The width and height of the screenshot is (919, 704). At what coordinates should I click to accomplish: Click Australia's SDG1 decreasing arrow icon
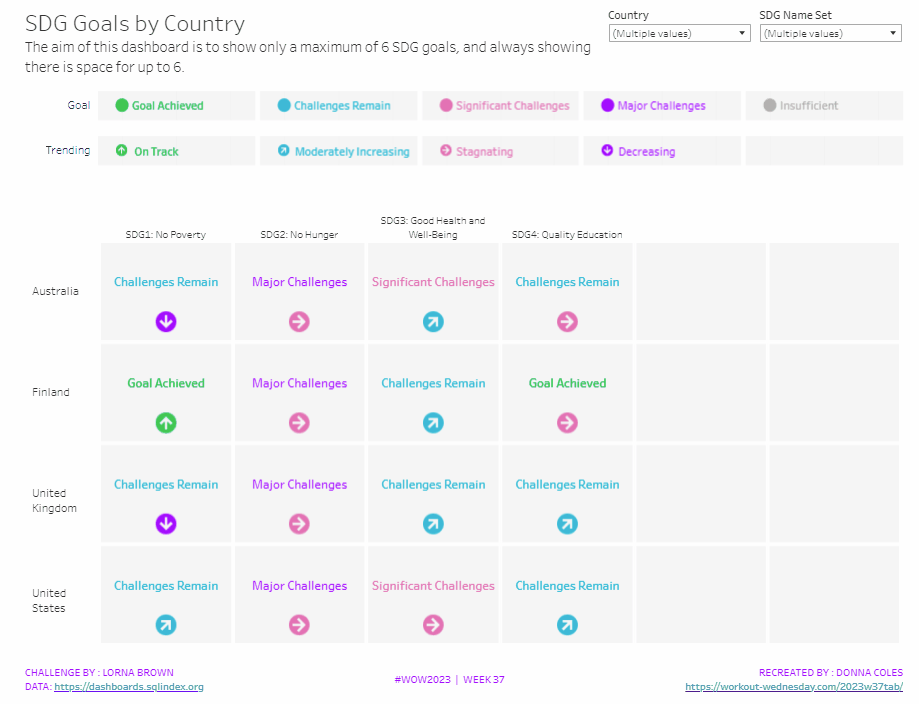166,322
